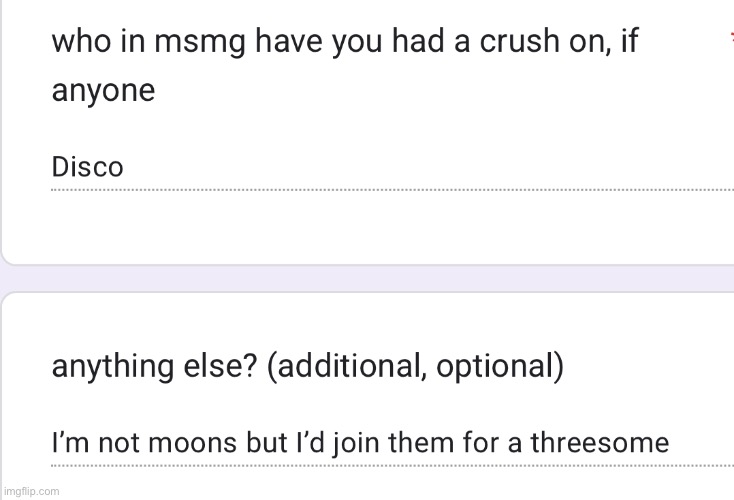Screen dimensions: 734x500
Task: Click the word "who" starting the first question
Action: 78,42
